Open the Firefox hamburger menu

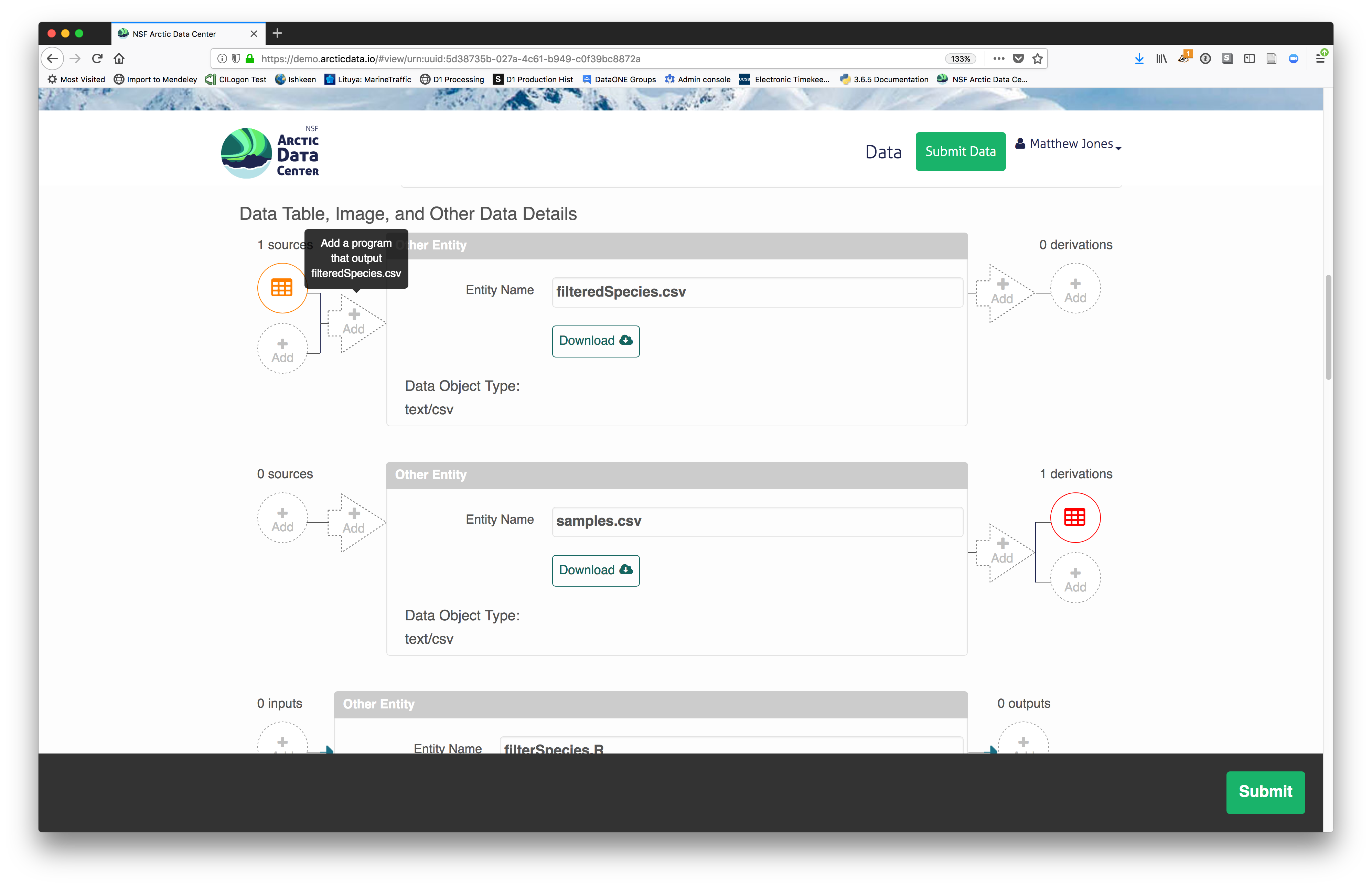[1320, 59]
